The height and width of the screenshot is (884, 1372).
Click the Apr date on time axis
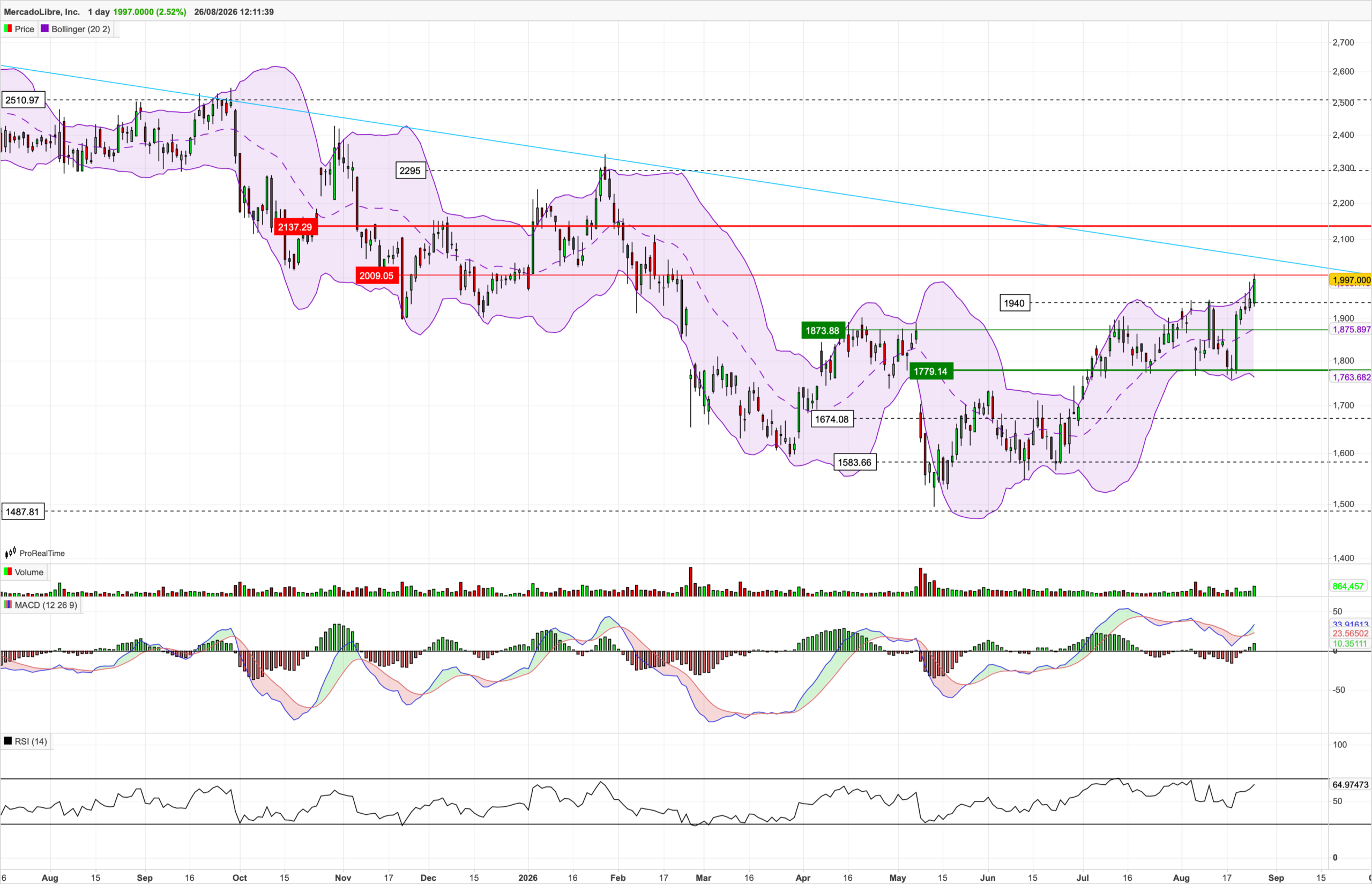[803, 878]
